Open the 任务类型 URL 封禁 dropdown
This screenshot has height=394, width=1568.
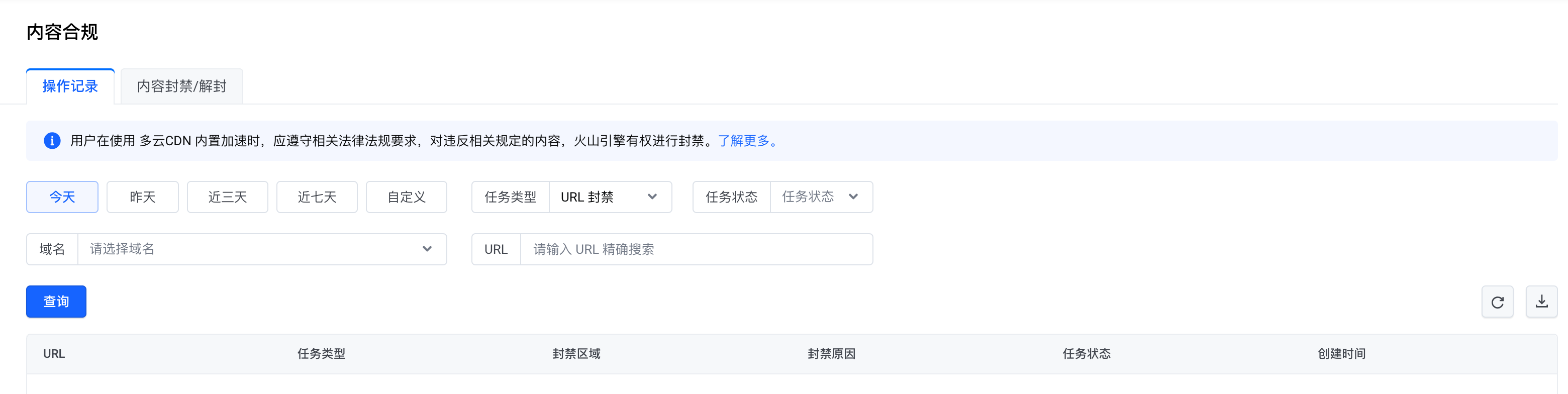pyautogui.click(x=609, y=196)
